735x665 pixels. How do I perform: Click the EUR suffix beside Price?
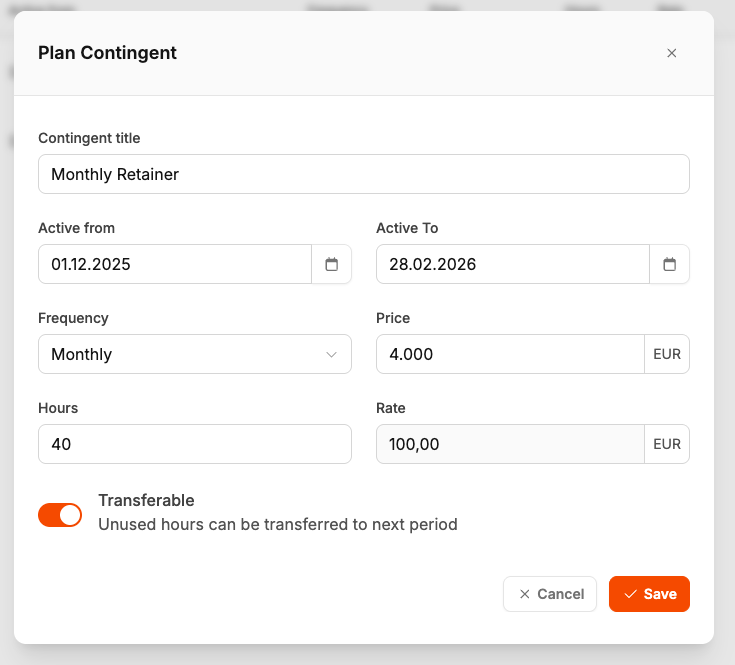tap(667, 354)
